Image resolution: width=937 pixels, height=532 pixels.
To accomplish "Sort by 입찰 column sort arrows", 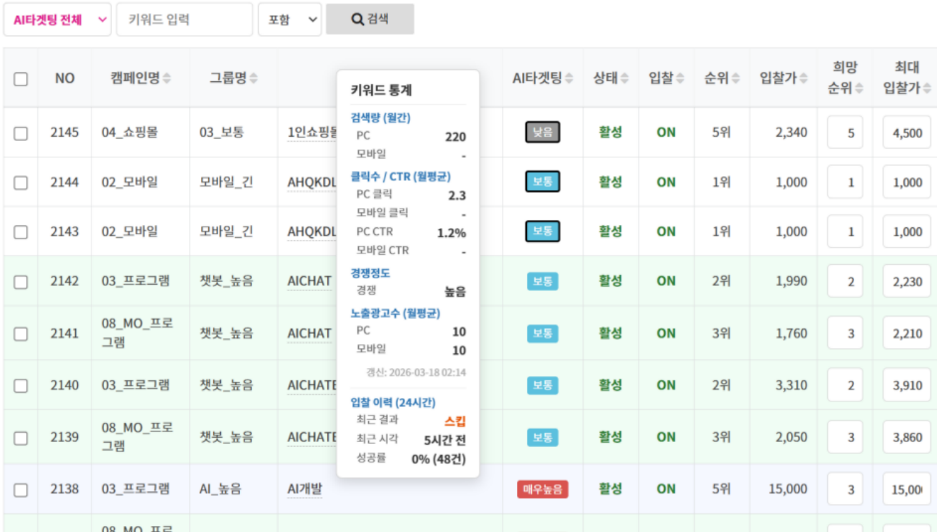I will [680, 78].
